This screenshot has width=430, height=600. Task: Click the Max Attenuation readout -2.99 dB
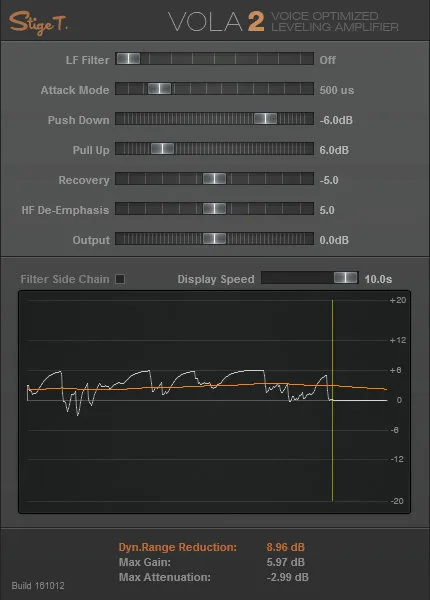click(288, 577)
